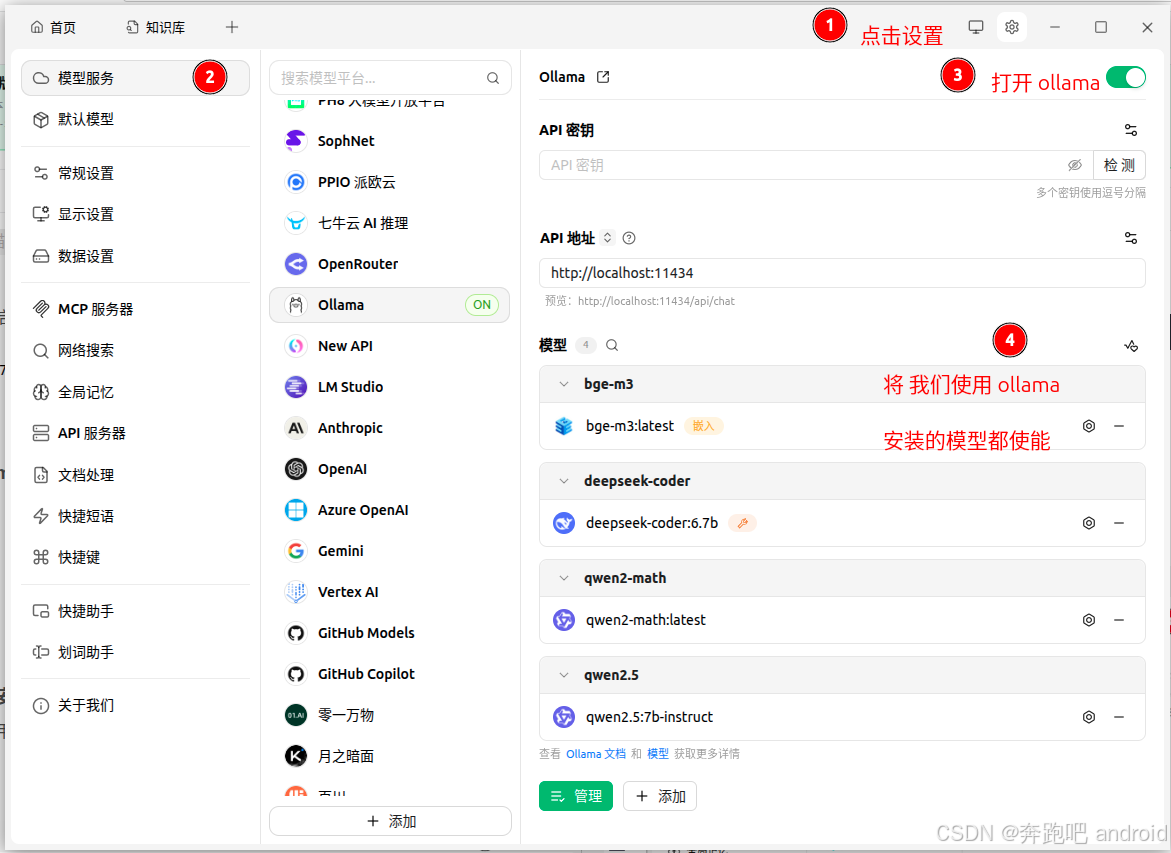Select SophNet provider
This screenshot has height=853, width=1171.
pos(389,141)
